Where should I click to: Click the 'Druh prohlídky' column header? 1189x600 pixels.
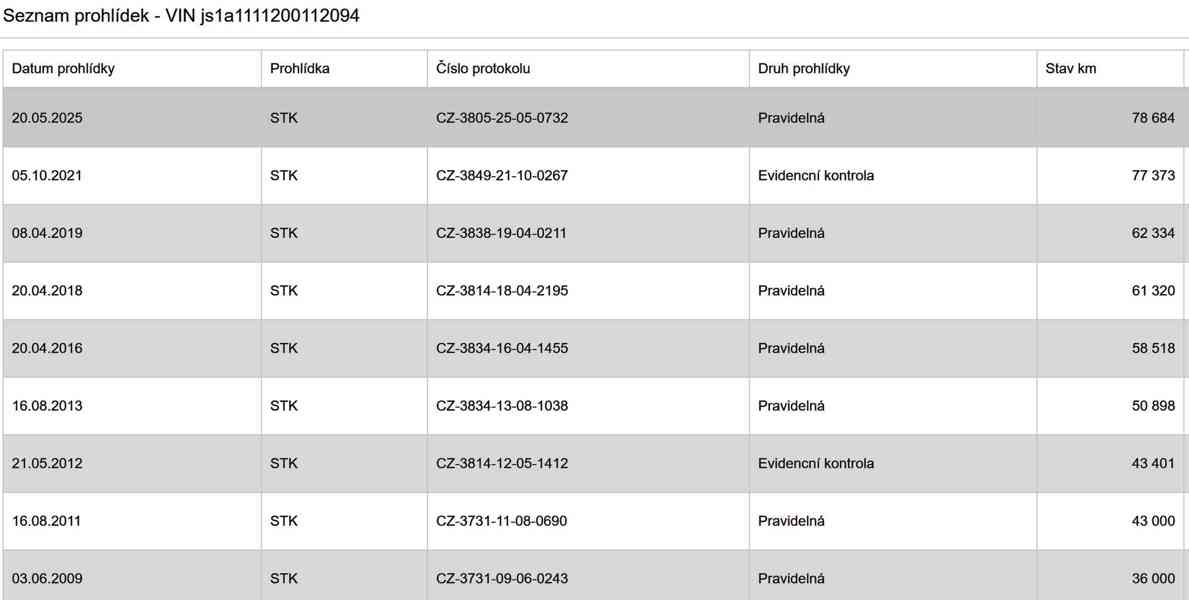pyautogui.click(x=804, y=69)
